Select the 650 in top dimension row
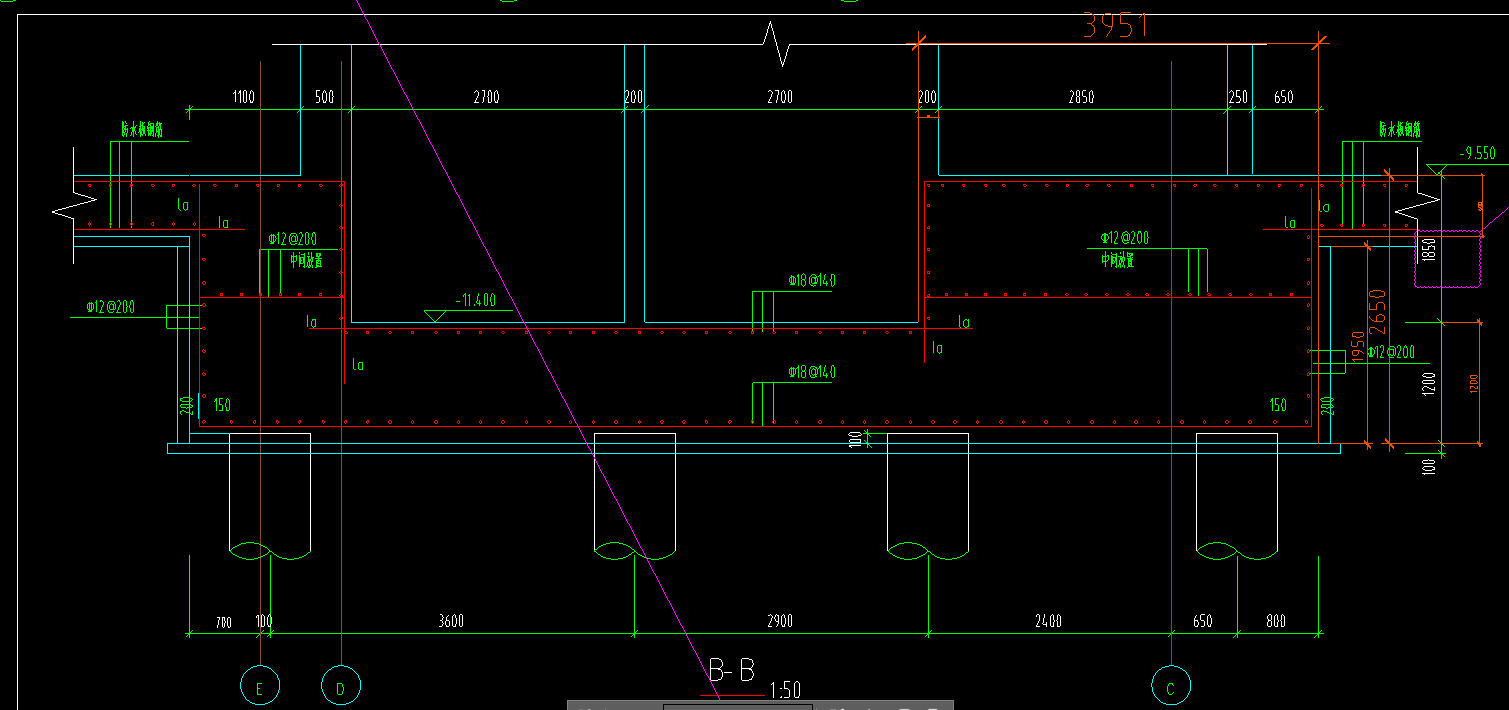Screen dimensions: 1509x710 (1283, 97)
